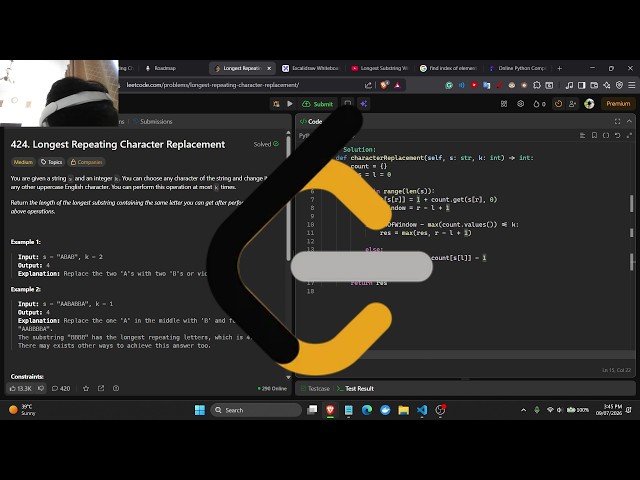Open the Test Result tab

click(x=356, y=389)
